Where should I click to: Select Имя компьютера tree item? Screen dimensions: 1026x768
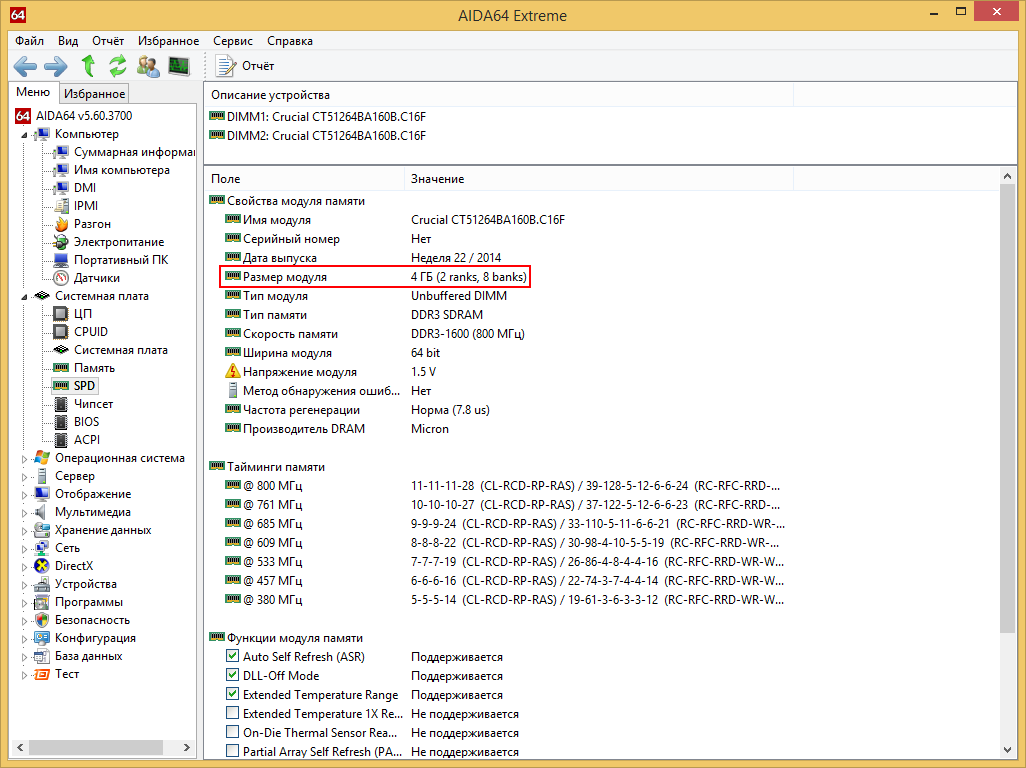[122, 169]
